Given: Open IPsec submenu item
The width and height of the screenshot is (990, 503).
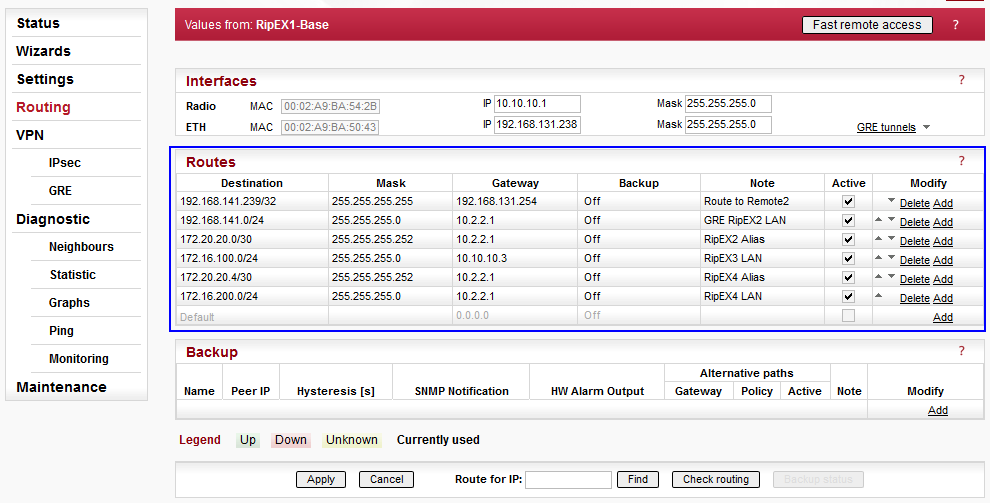Looking at the screenshot, I should coord(64,163).
